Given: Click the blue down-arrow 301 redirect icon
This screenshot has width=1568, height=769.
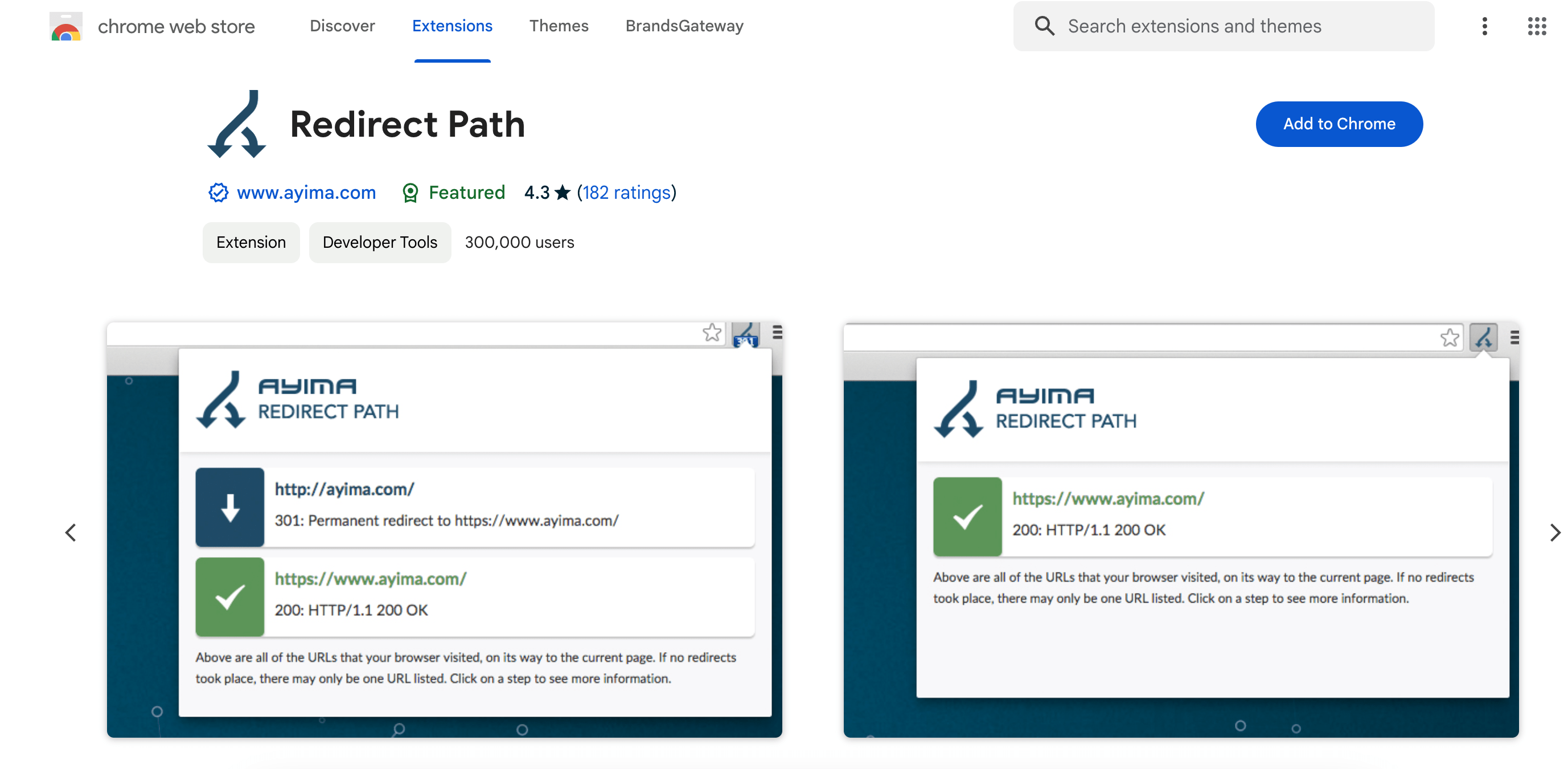Looking at the screenshot, I should [229, 507].
